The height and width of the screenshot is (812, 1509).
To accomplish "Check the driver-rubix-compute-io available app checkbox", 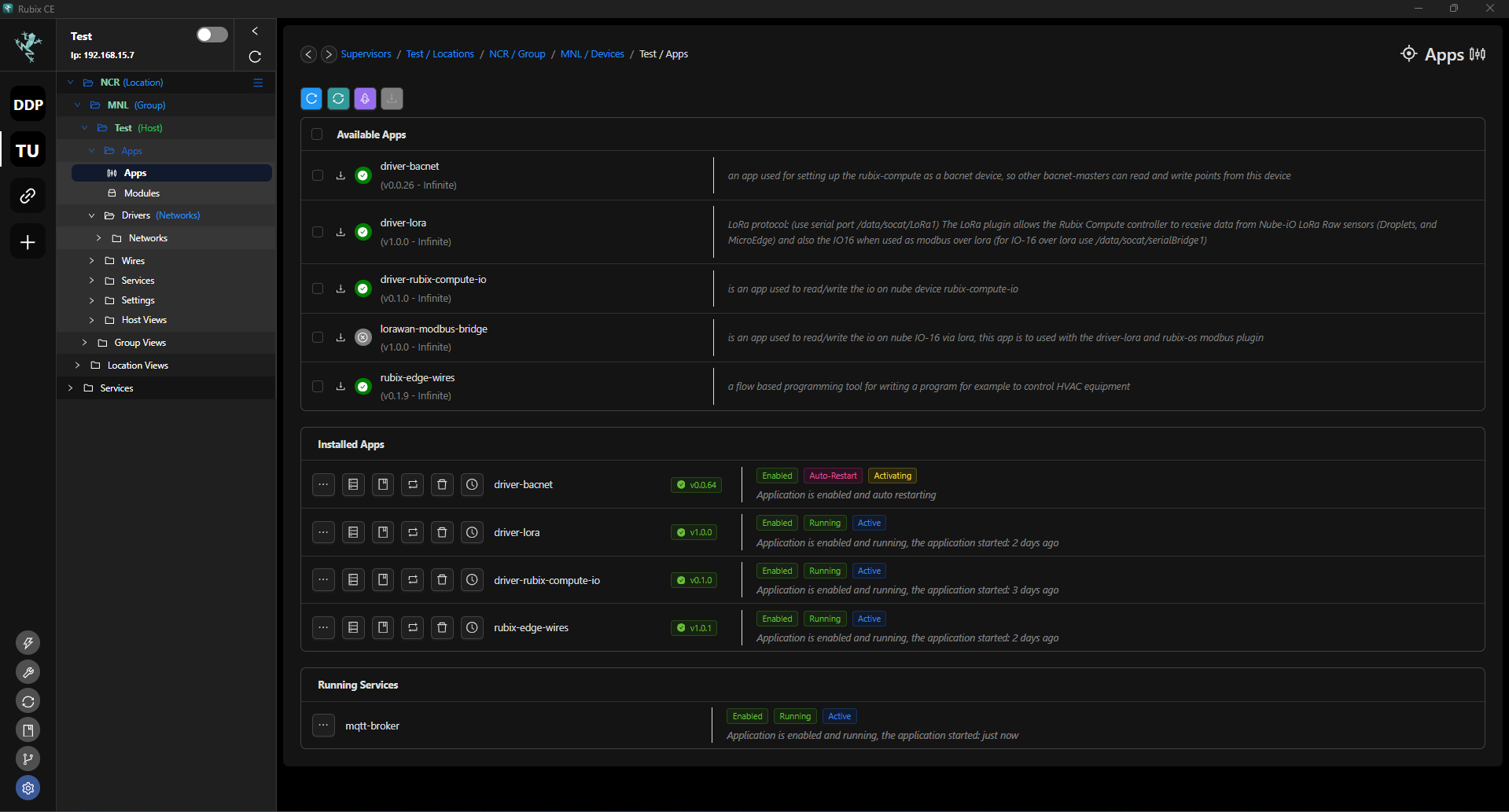I will [318, 288].
